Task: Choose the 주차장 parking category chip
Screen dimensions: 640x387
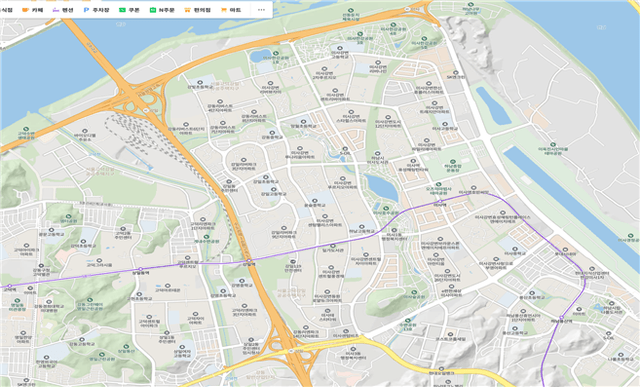Action: point(97,10)
